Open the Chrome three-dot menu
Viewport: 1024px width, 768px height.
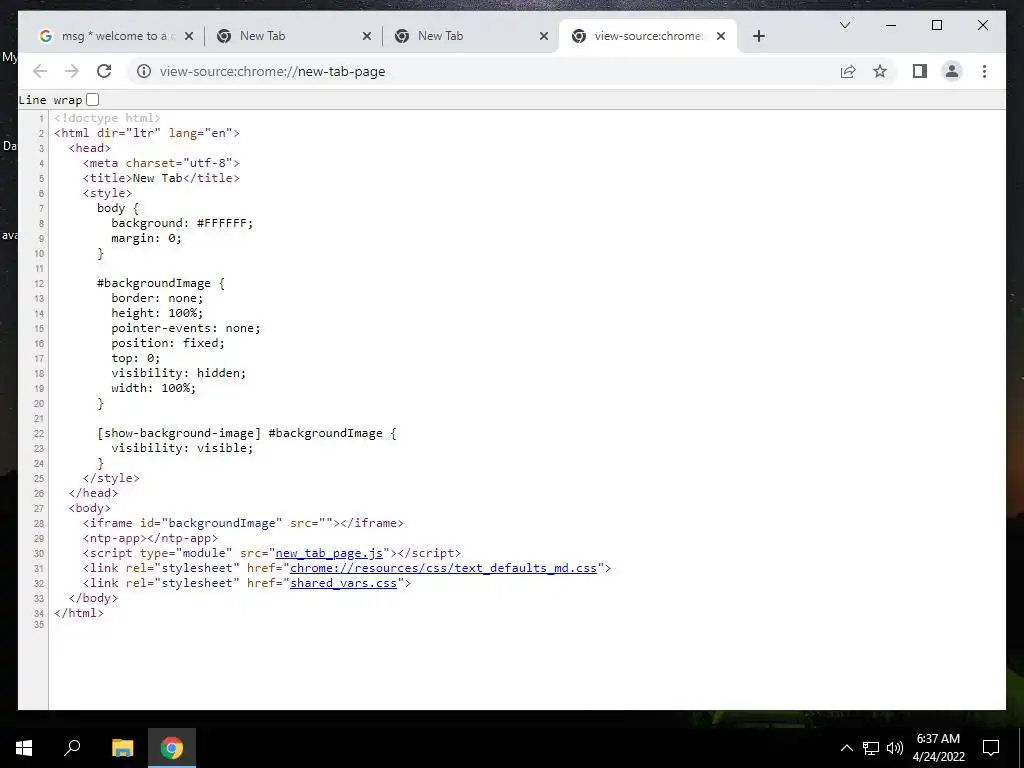(984, 71)
